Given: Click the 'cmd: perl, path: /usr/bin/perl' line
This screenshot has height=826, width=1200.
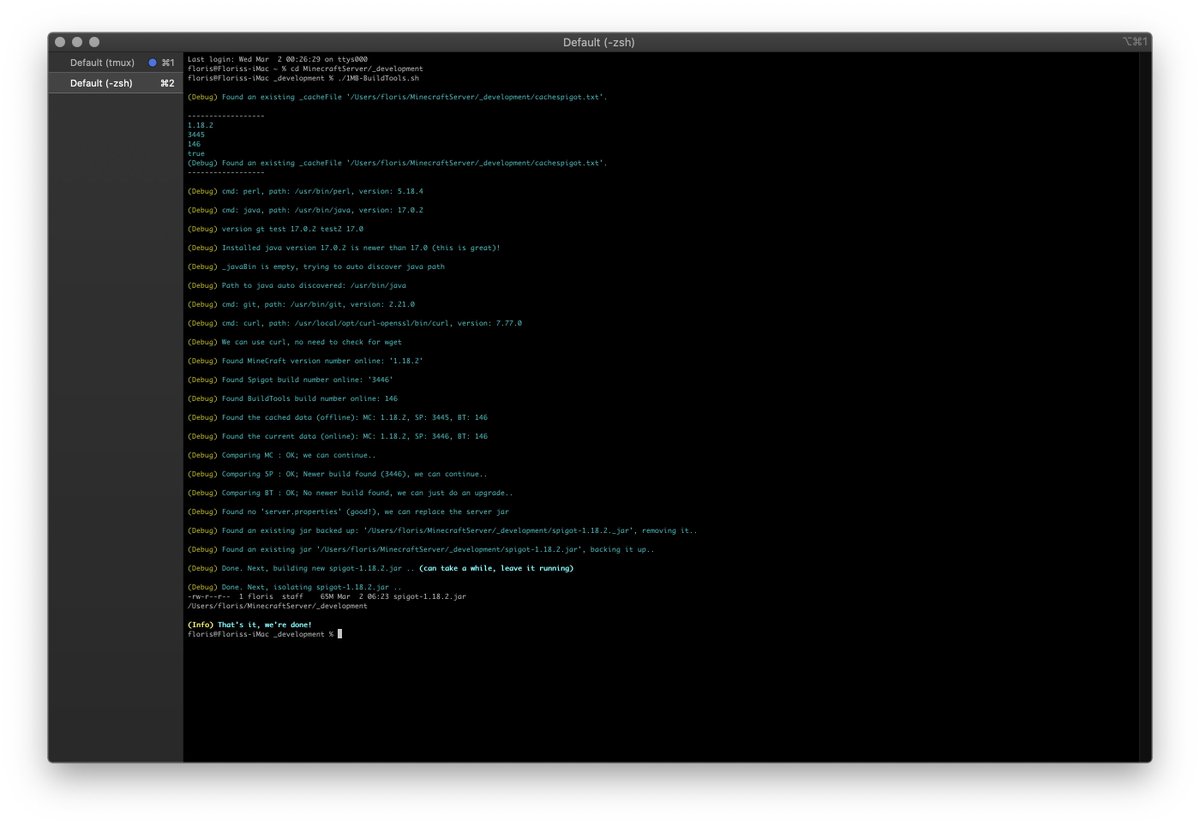Looking at the screenshot, I should point(305,191).
